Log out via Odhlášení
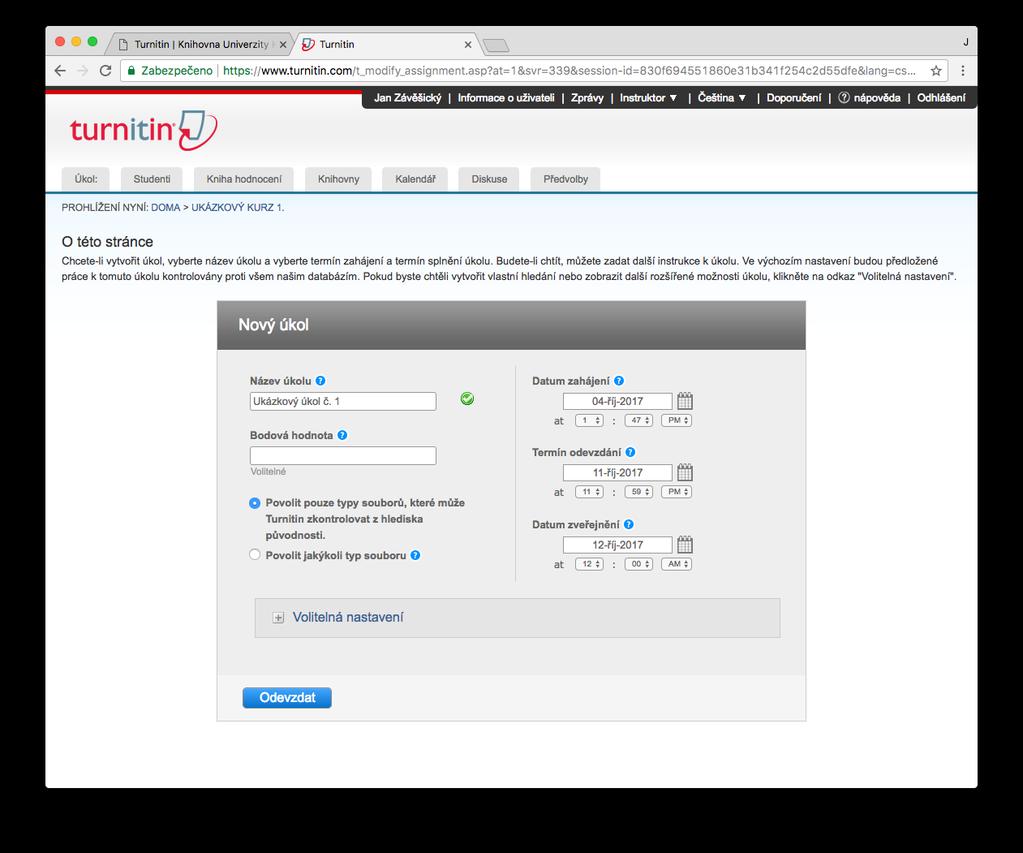Screen dimensions: 1023x853 [x=941, y=98]
